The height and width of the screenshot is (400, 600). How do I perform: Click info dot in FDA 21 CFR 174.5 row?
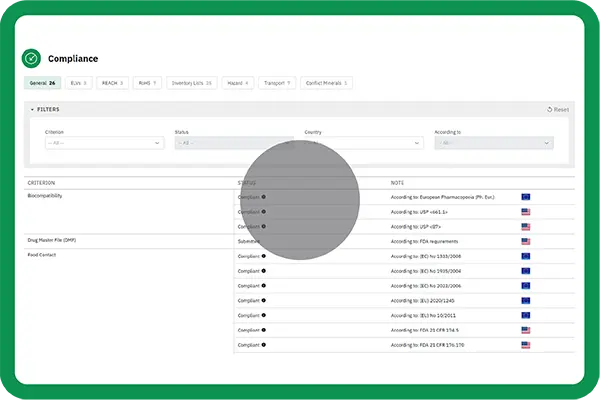coord(264,330)
